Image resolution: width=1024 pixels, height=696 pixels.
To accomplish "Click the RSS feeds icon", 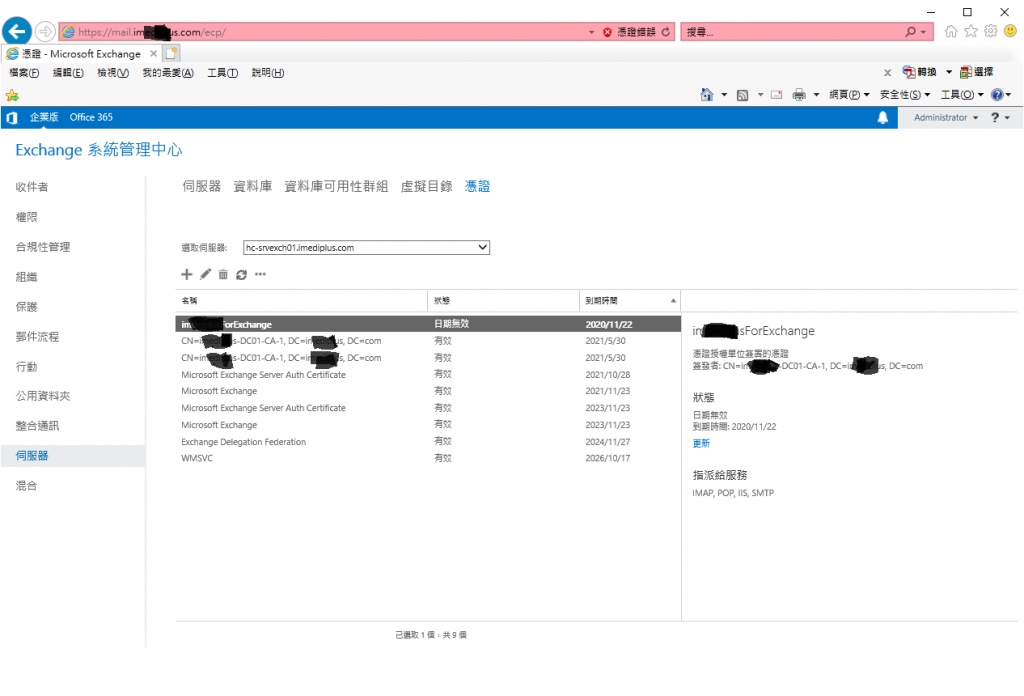I will [743, 95].
